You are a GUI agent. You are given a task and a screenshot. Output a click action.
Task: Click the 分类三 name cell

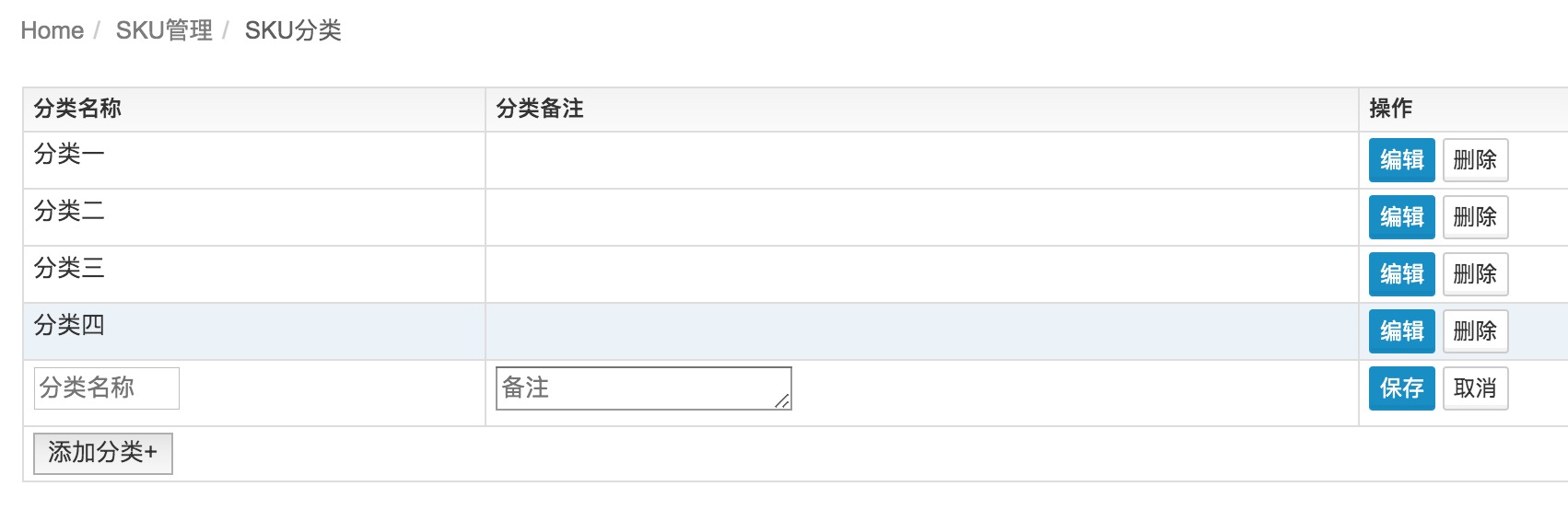[x=69, y=269]
